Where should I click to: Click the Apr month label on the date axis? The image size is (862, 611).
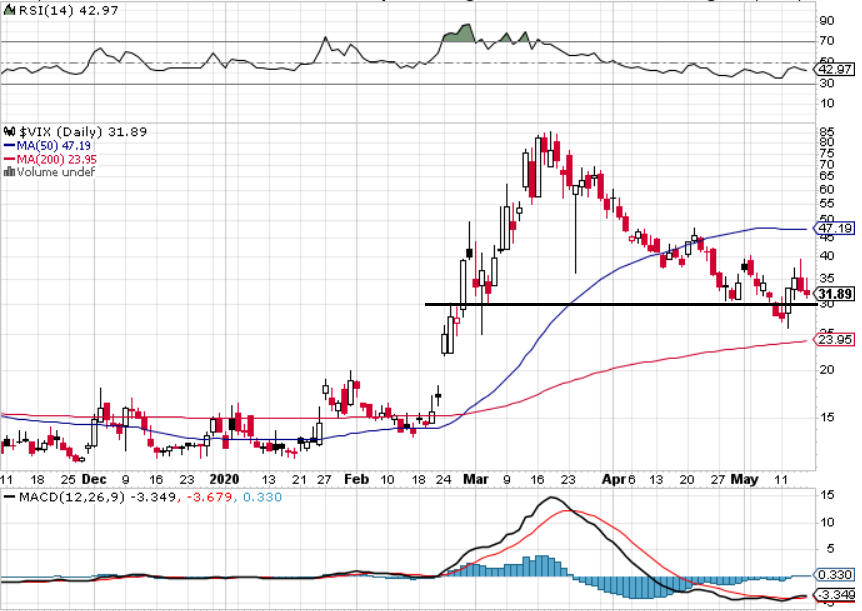pyautogui.click(x=614, y=480)
